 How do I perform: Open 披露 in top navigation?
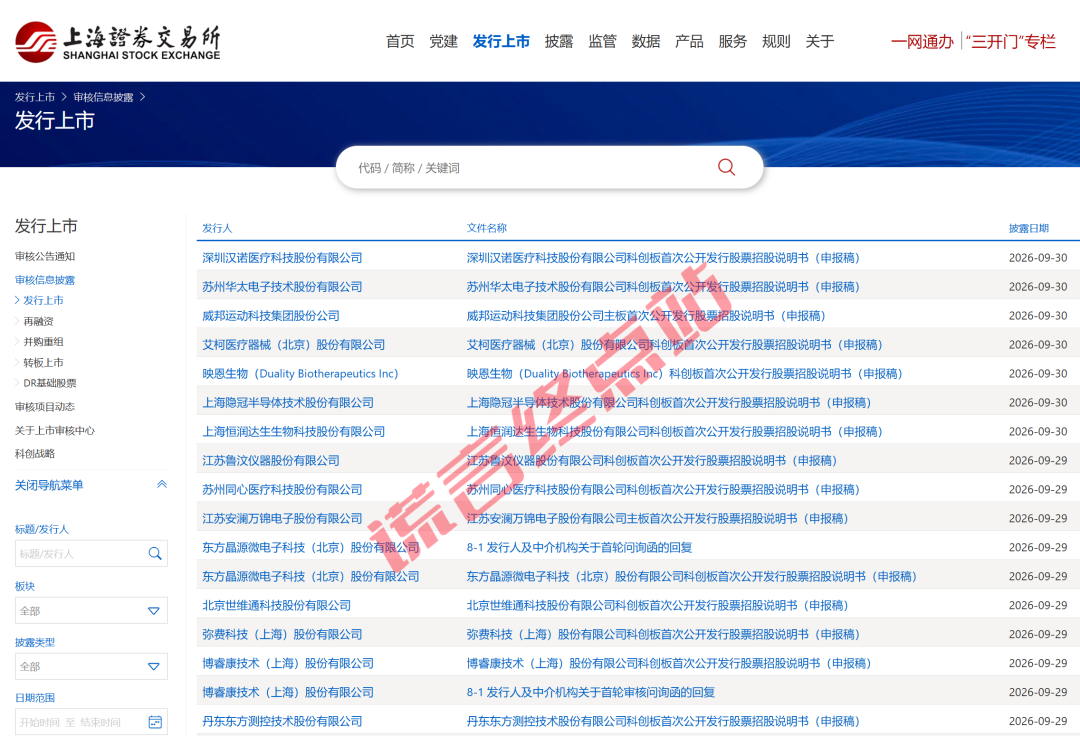(x=559, y=41)
